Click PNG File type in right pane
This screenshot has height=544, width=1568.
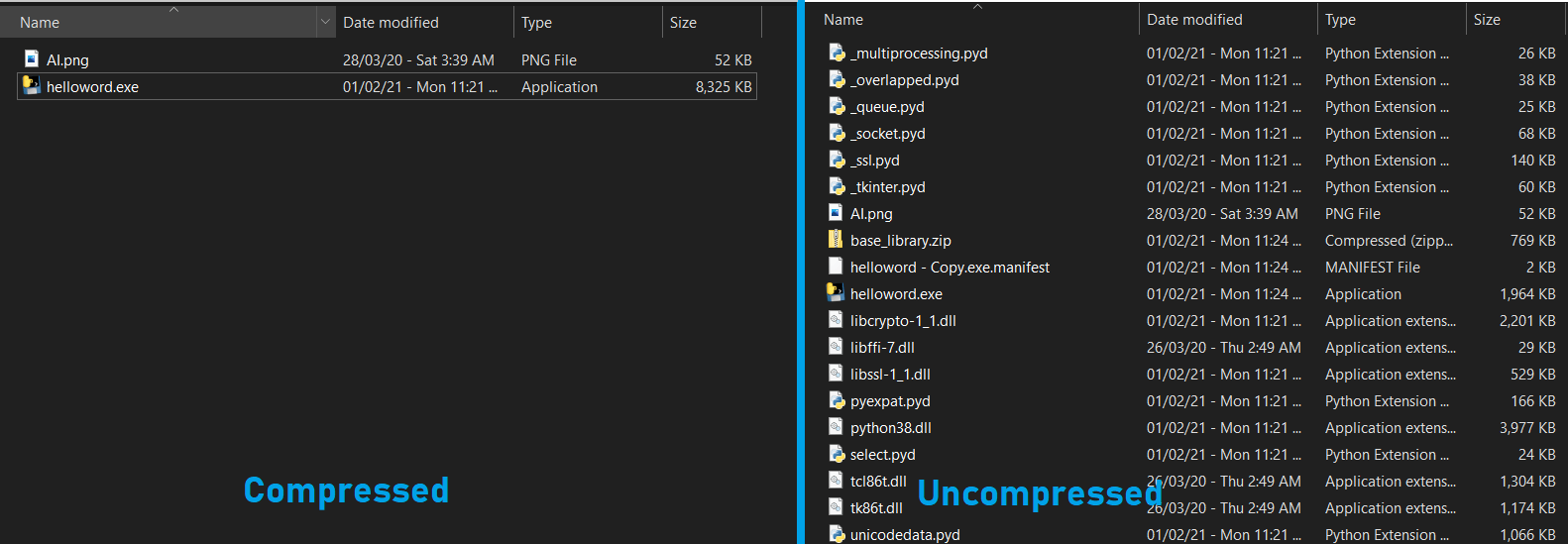pos(1353,214)
